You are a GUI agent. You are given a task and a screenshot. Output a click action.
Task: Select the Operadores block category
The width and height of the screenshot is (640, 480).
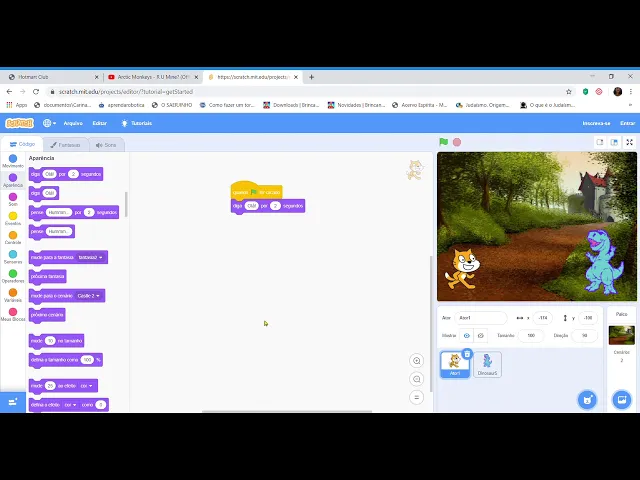point(13,276)
